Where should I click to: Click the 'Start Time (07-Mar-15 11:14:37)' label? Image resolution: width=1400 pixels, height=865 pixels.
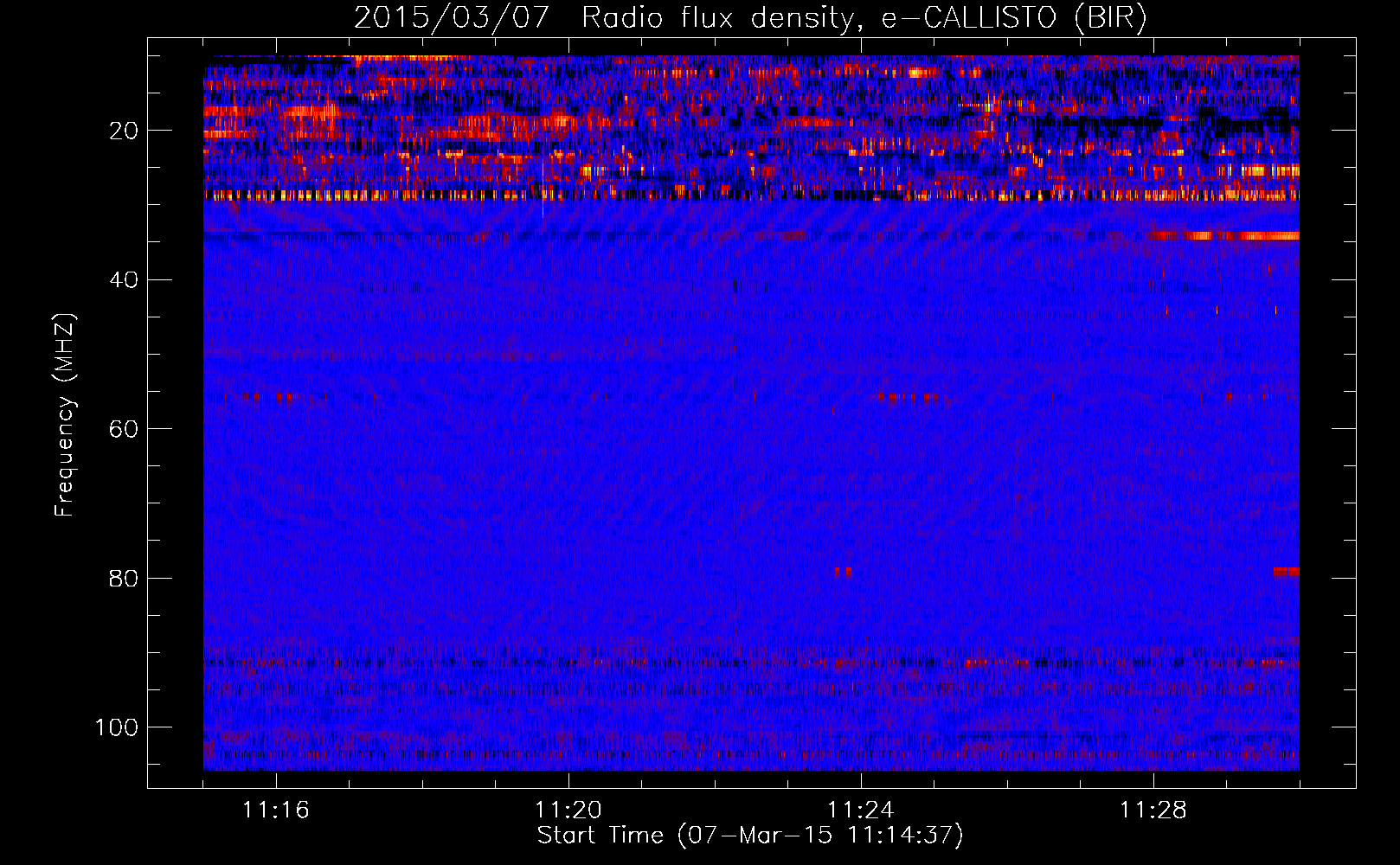[750, 836]
